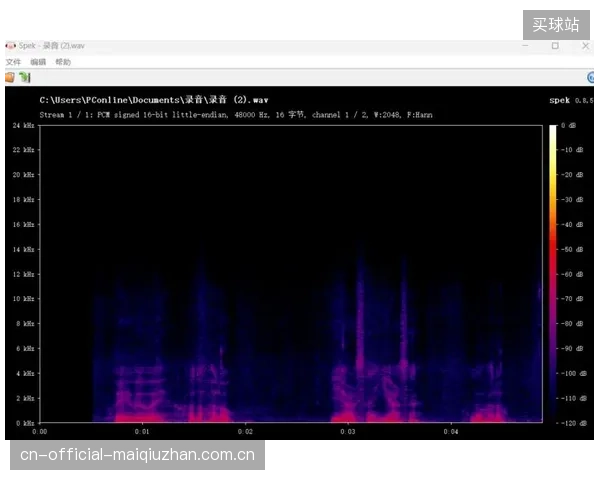
Task: Click the orange open-file toolbar icon
Action: pyautogui.click(x=10, y=77)
